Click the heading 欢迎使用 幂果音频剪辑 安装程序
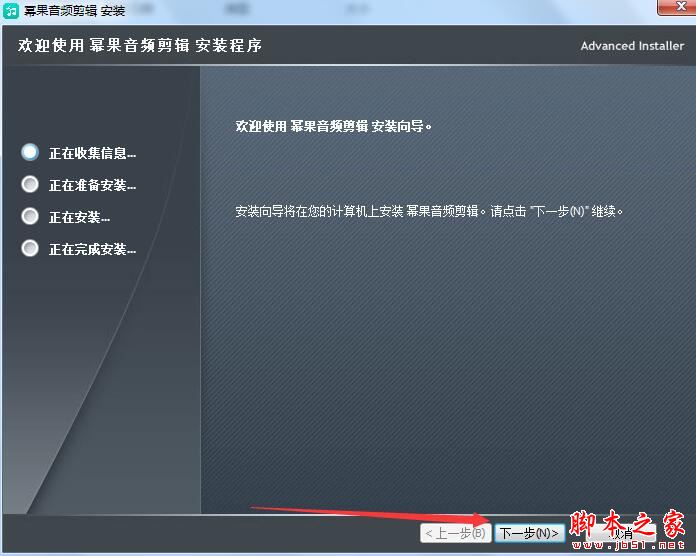696x556 pixels. click(140, 45)
